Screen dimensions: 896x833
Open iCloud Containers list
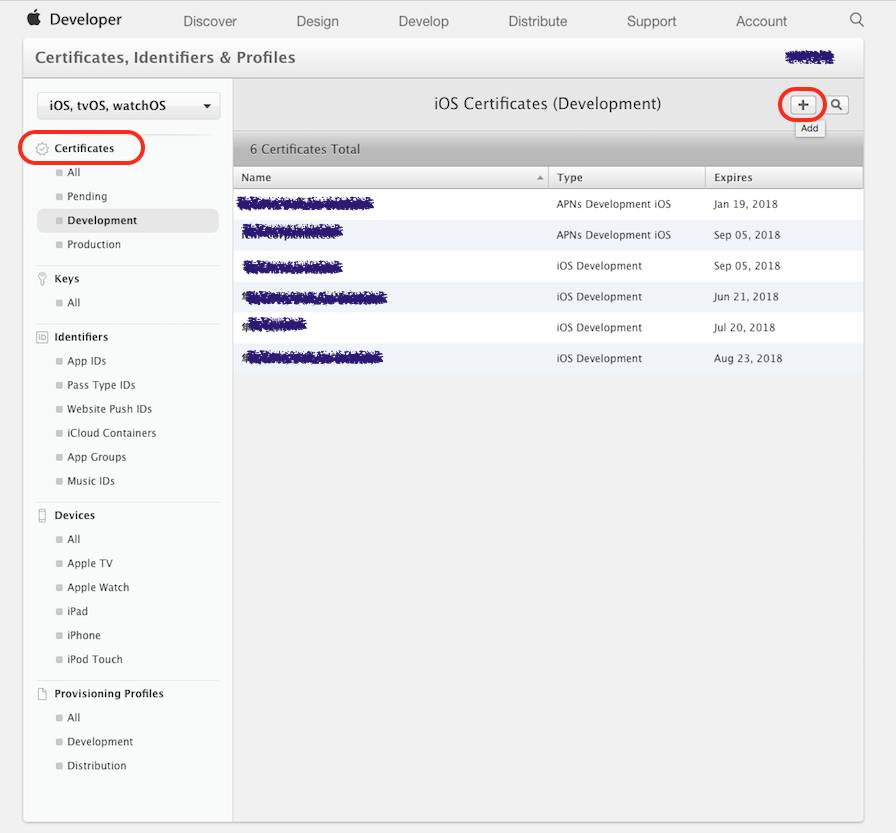(x=111, y=433)
